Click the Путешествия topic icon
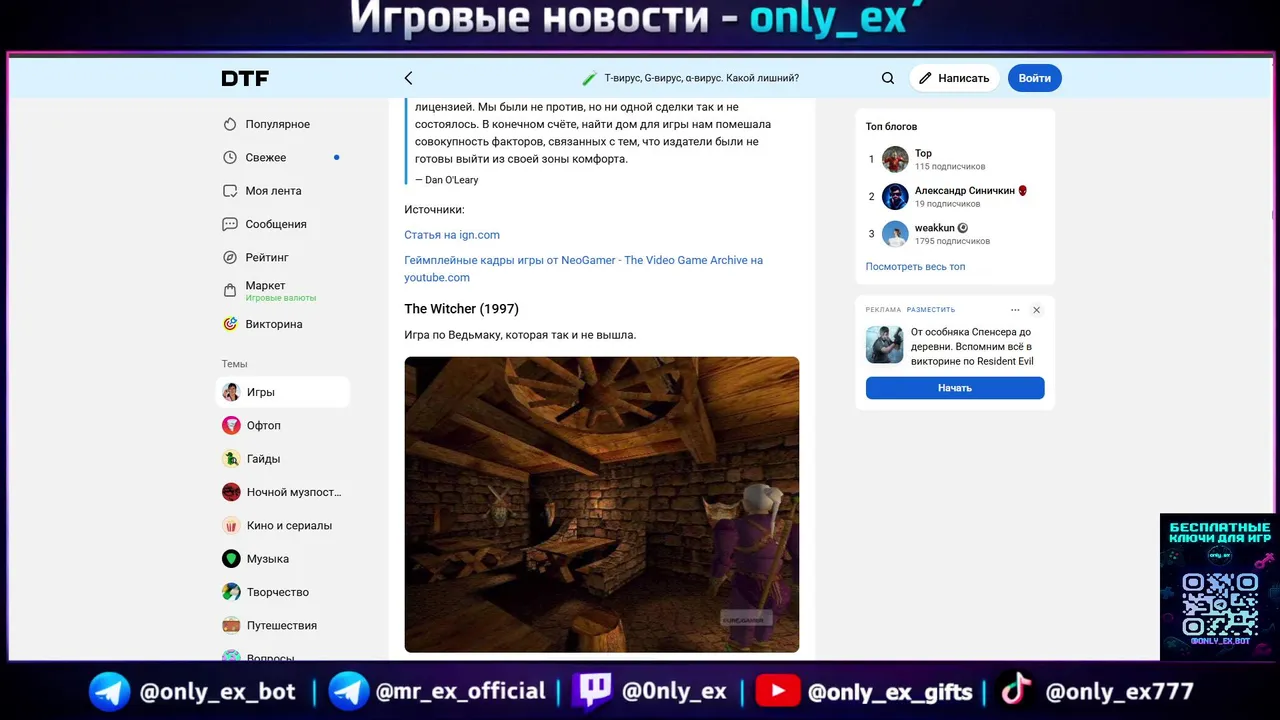Viewport: 1280px width, 720px height. 231,625
